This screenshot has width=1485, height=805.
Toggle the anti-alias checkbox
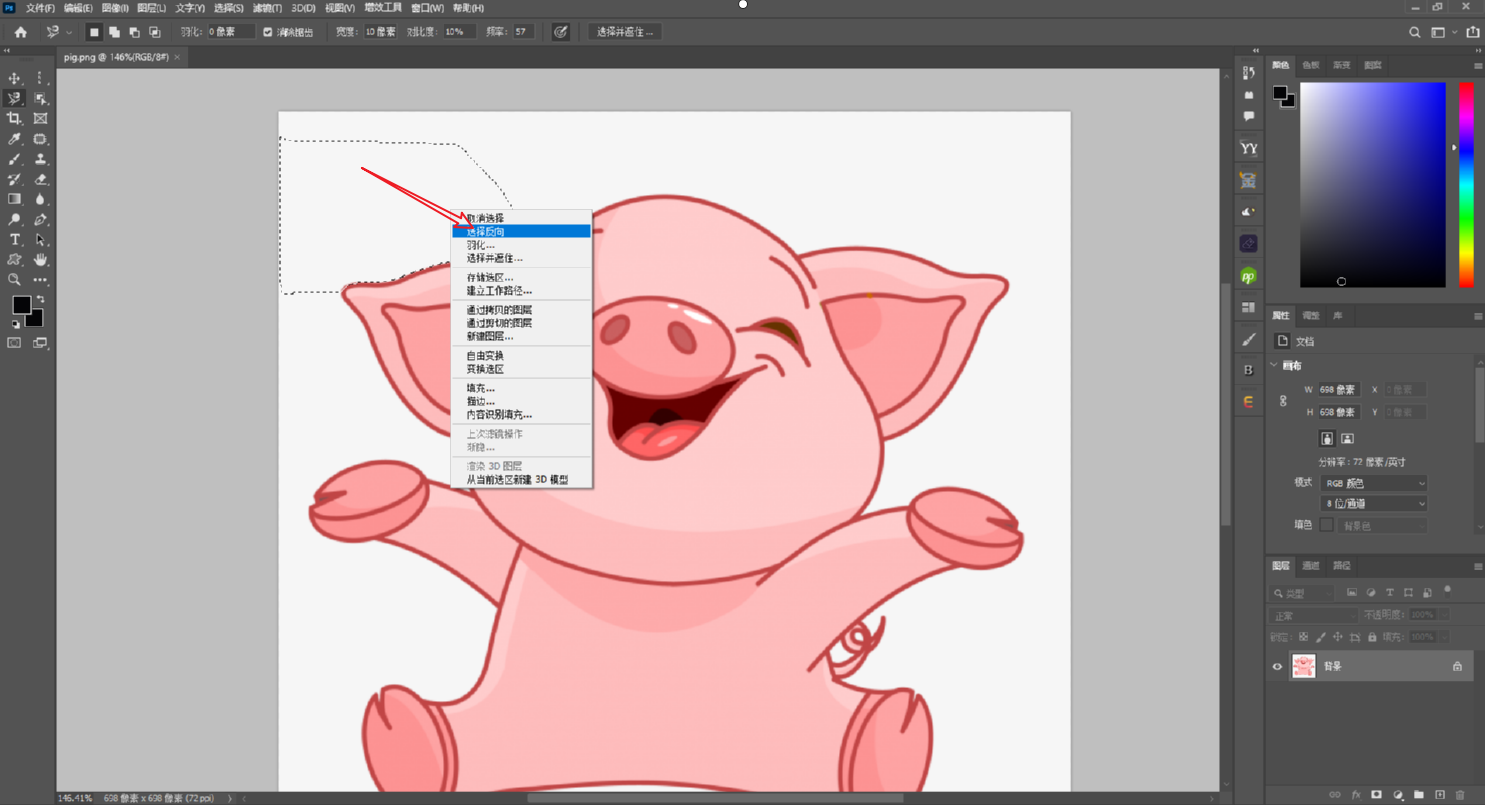tap(267, 32)
